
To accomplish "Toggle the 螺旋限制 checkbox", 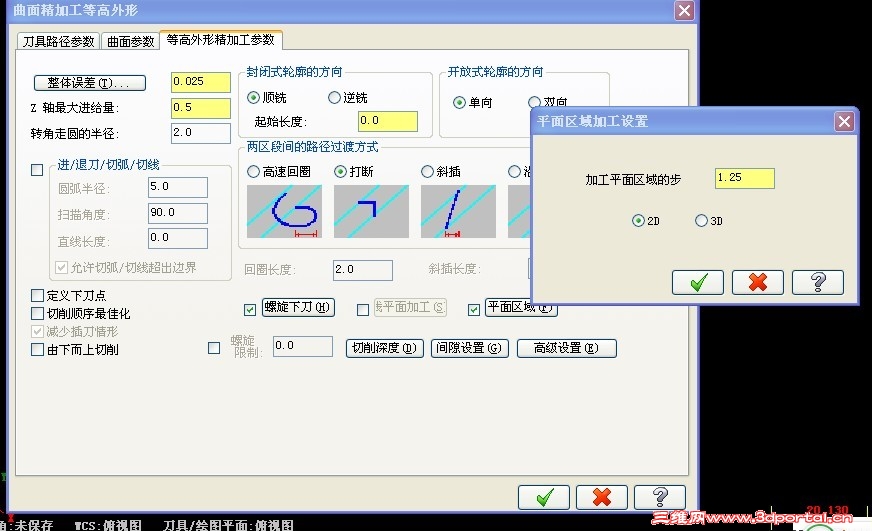I will click(x=214, y=348).
